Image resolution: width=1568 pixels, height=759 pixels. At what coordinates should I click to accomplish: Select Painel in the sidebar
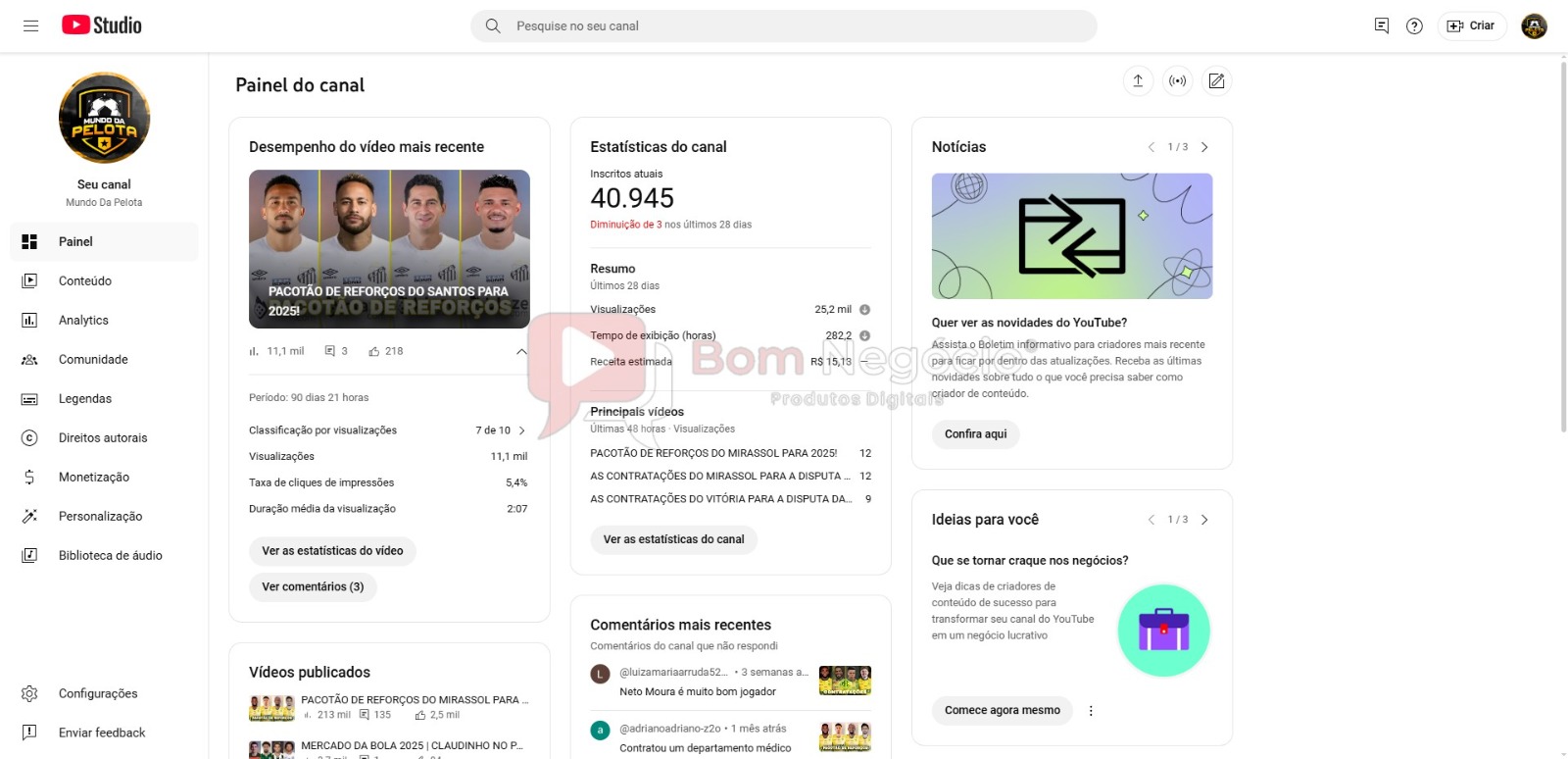104,241
